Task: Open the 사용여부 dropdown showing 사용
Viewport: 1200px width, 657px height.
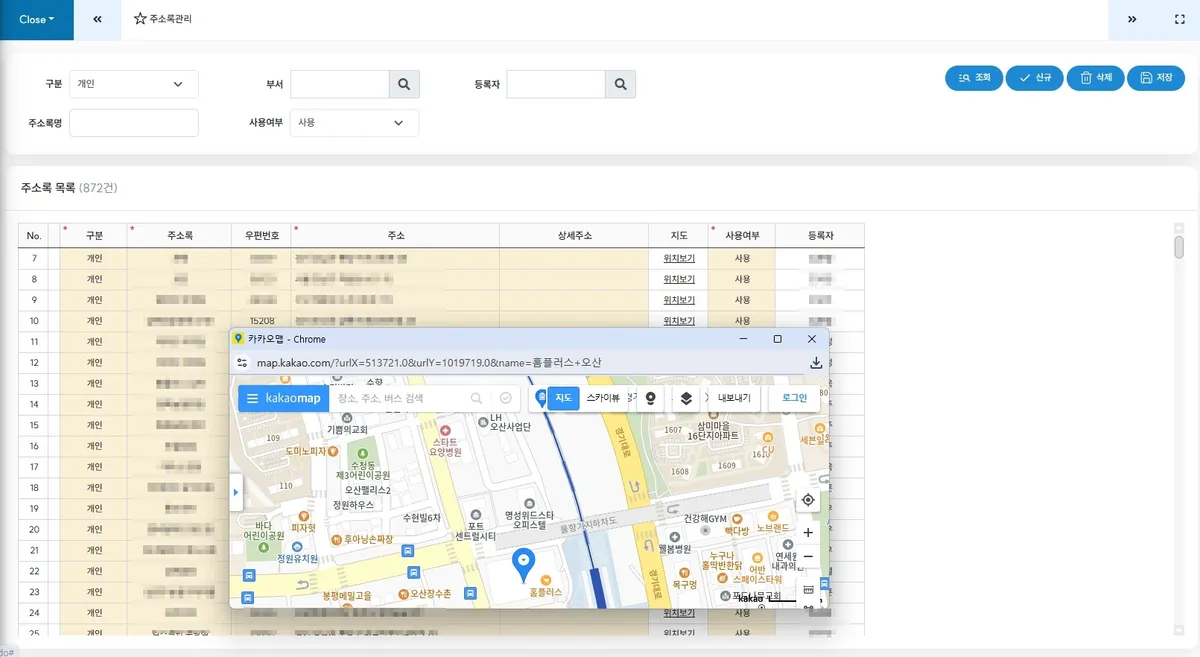Action: pos(354,122)
